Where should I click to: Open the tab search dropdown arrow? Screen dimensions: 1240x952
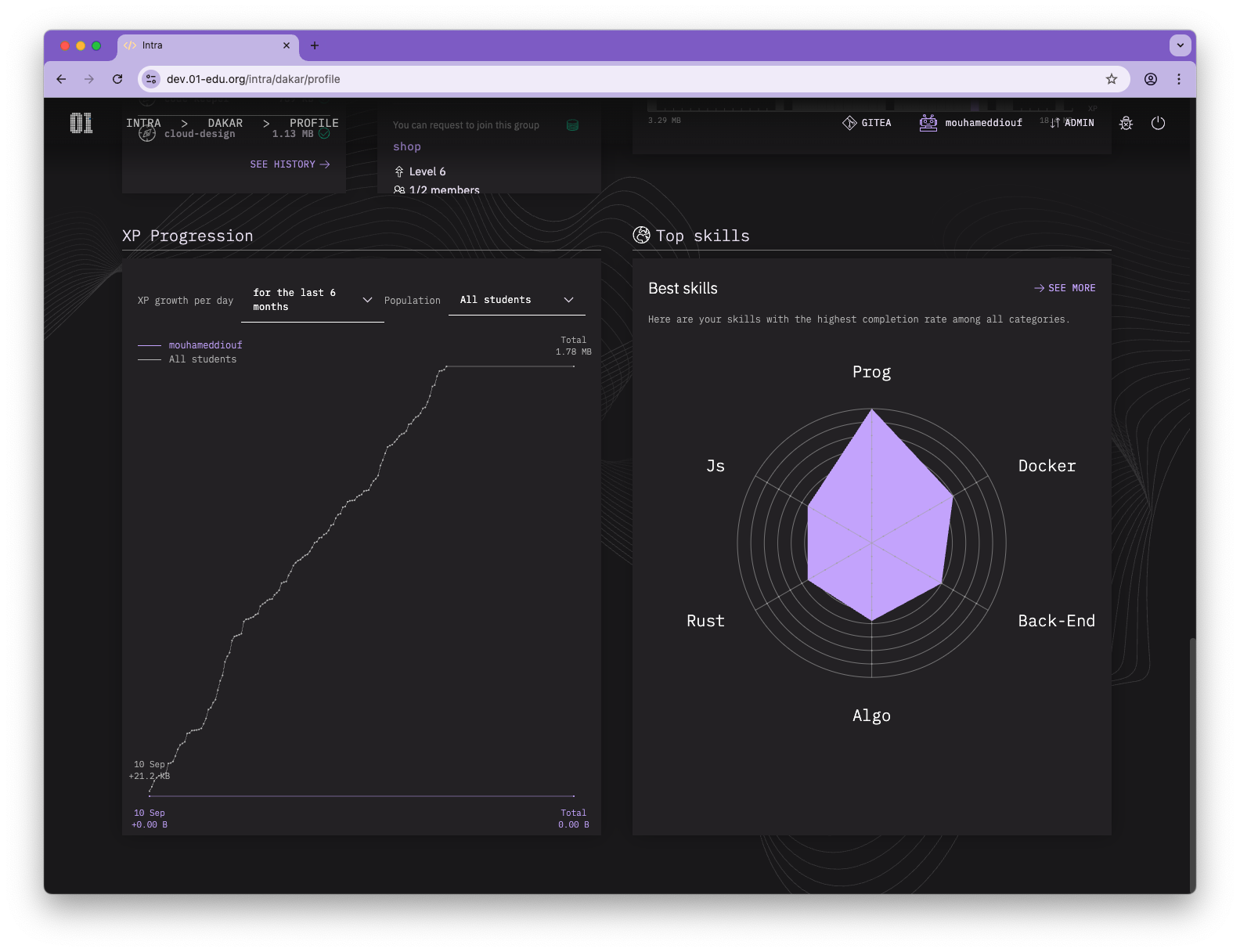1180,45
